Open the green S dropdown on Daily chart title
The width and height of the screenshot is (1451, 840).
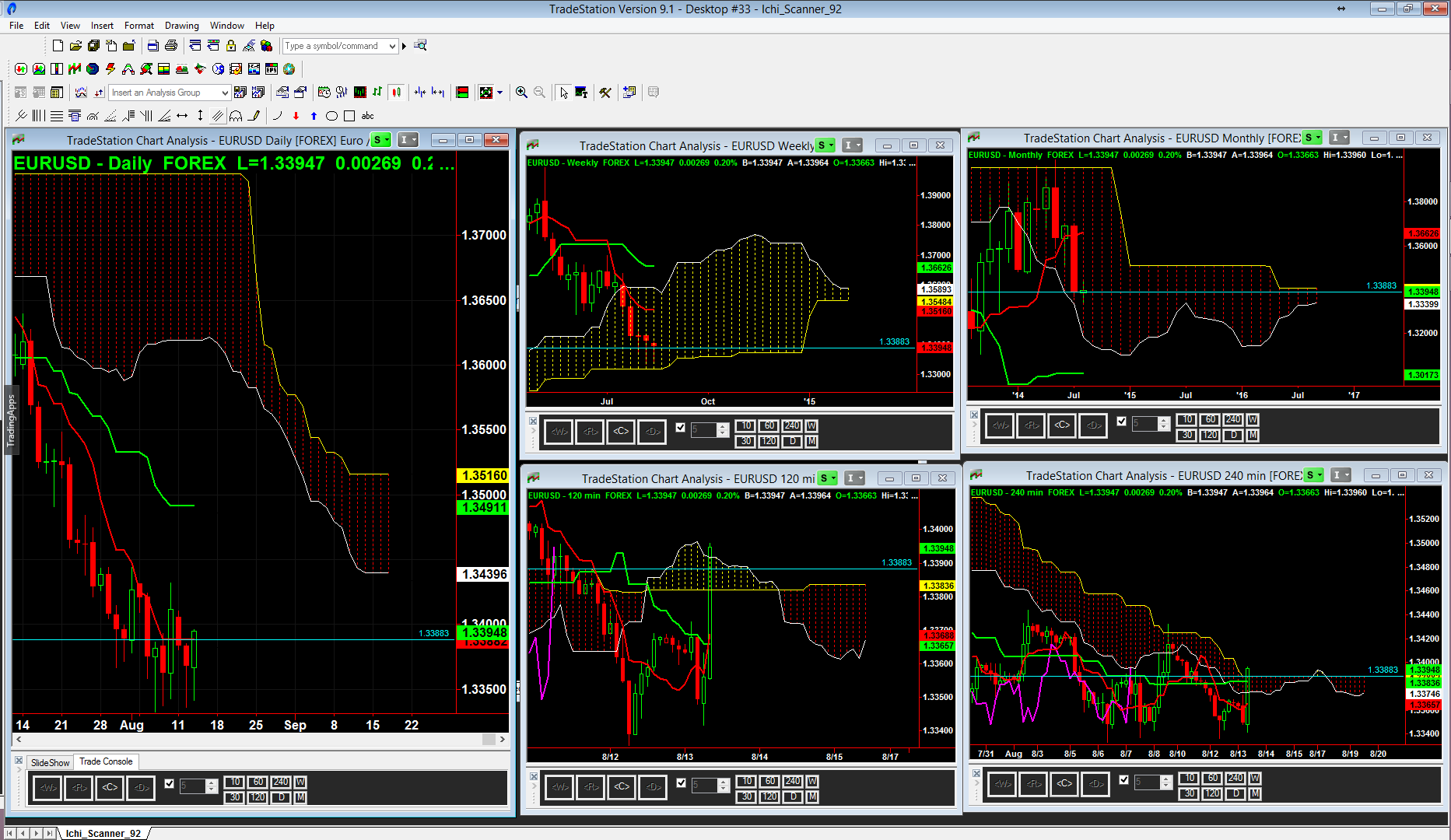[380, 140]
